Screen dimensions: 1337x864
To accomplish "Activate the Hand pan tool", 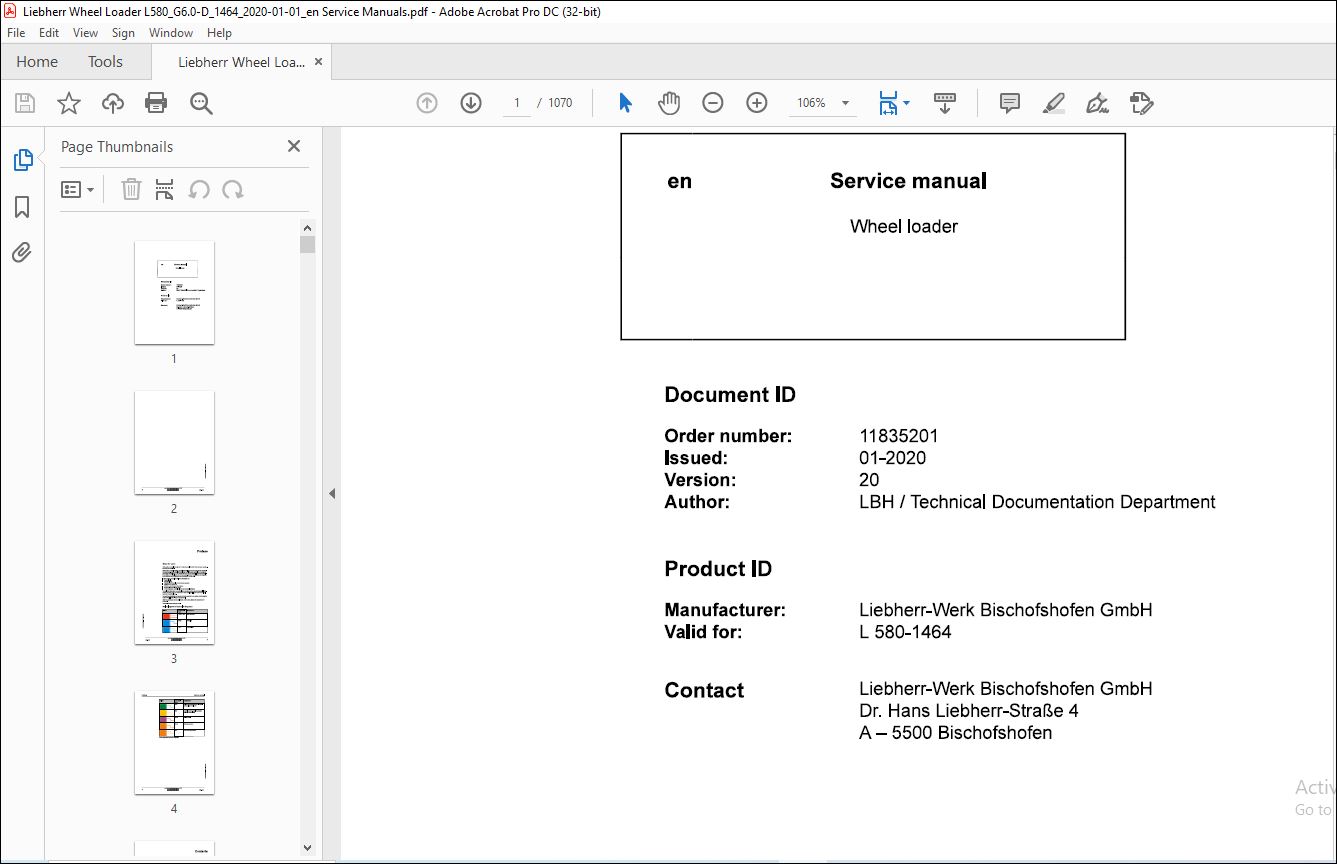I will (668, 103).
